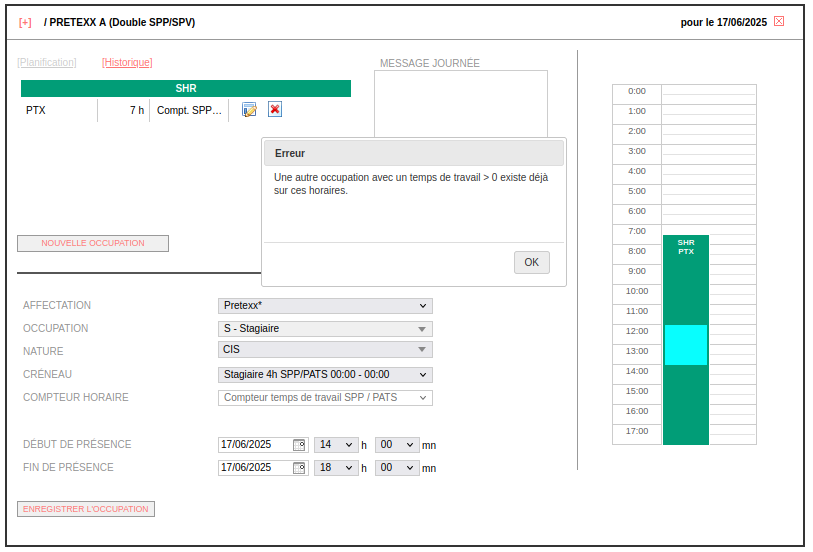Confirm the Erreur dialog with OK
Viewport: 813px width, 552px height.
tap(531, 262)
